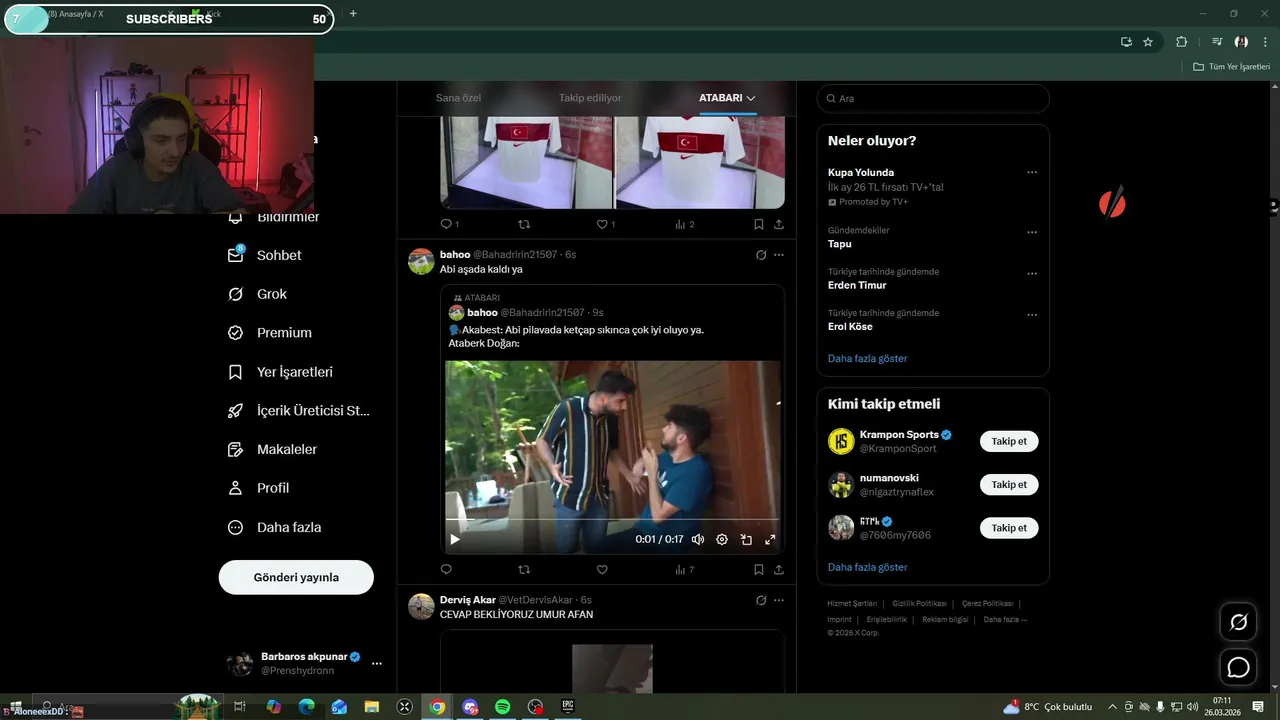Open floating messages bubble at bottom right
The width and height of the screenshot is (1280, 720).
point(1238,667)
